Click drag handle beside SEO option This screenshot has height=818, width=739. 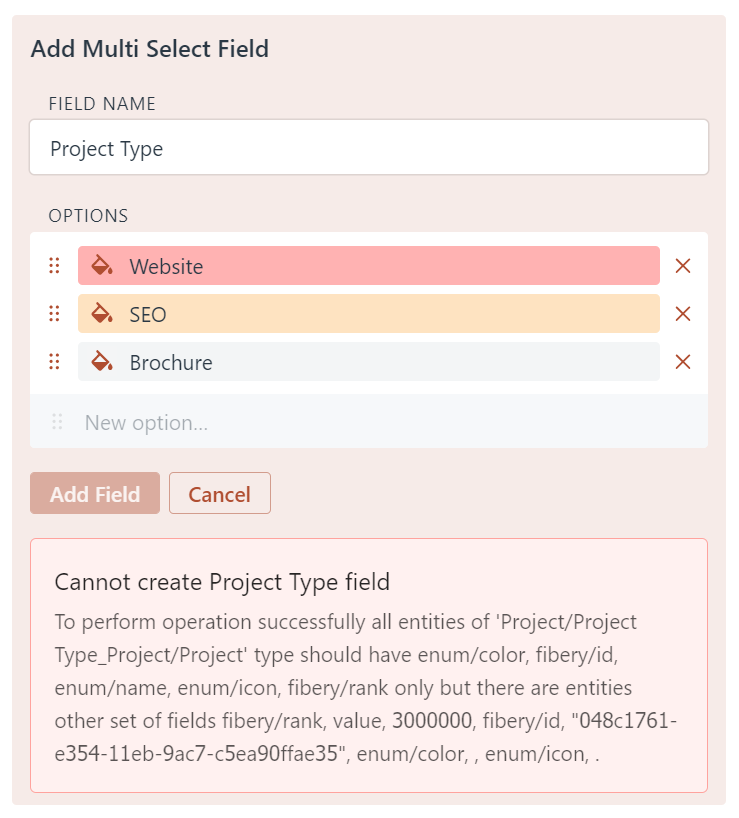tap(55, 314)
